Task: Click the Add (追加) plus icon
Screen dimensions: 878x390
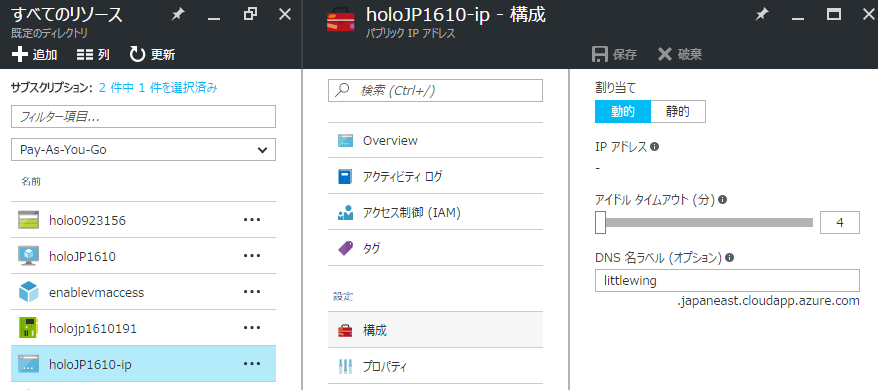Action: 20,54
